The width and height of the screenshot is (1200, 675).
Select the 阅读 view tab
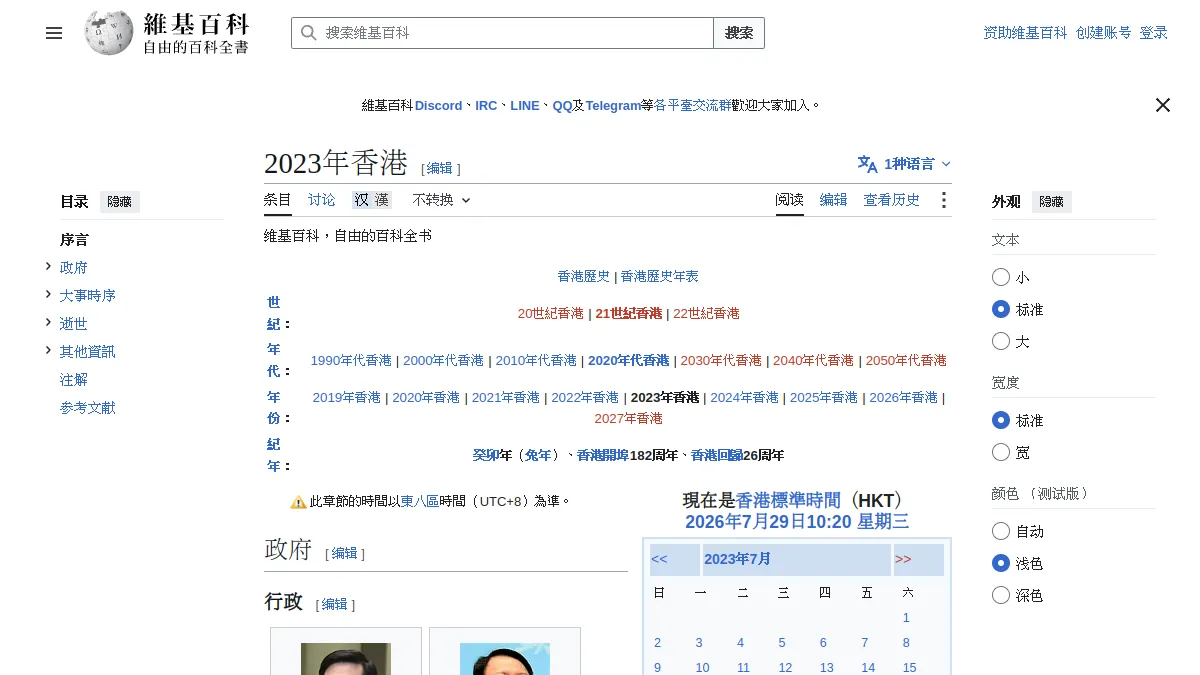pos(789,200)
